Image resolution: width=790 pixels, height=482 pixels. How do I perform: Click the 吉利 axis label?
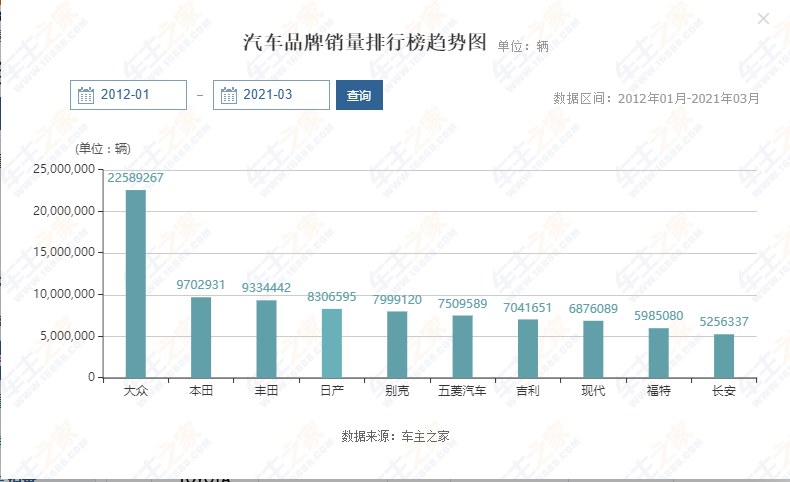click(x=528, y=391)
